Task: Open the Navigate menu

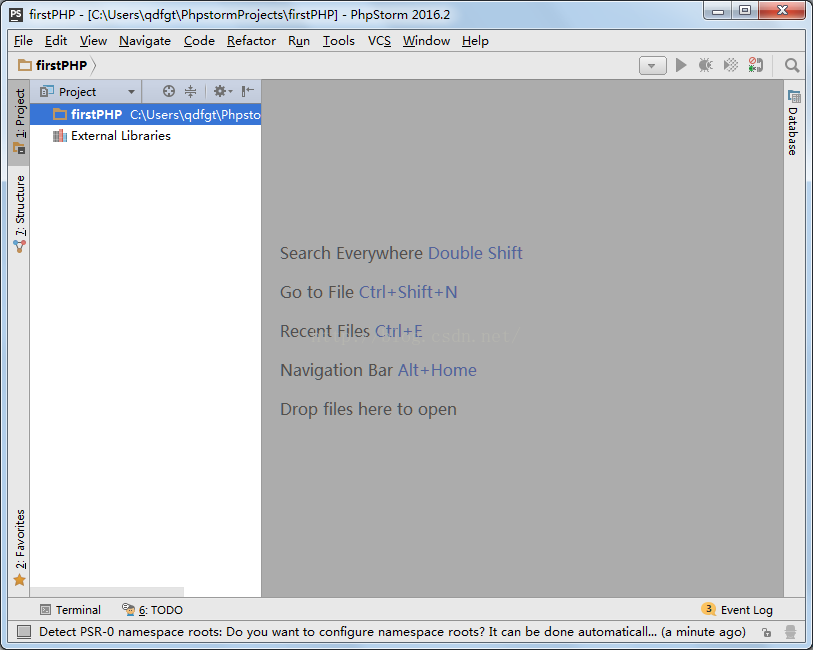Action: 145,41
